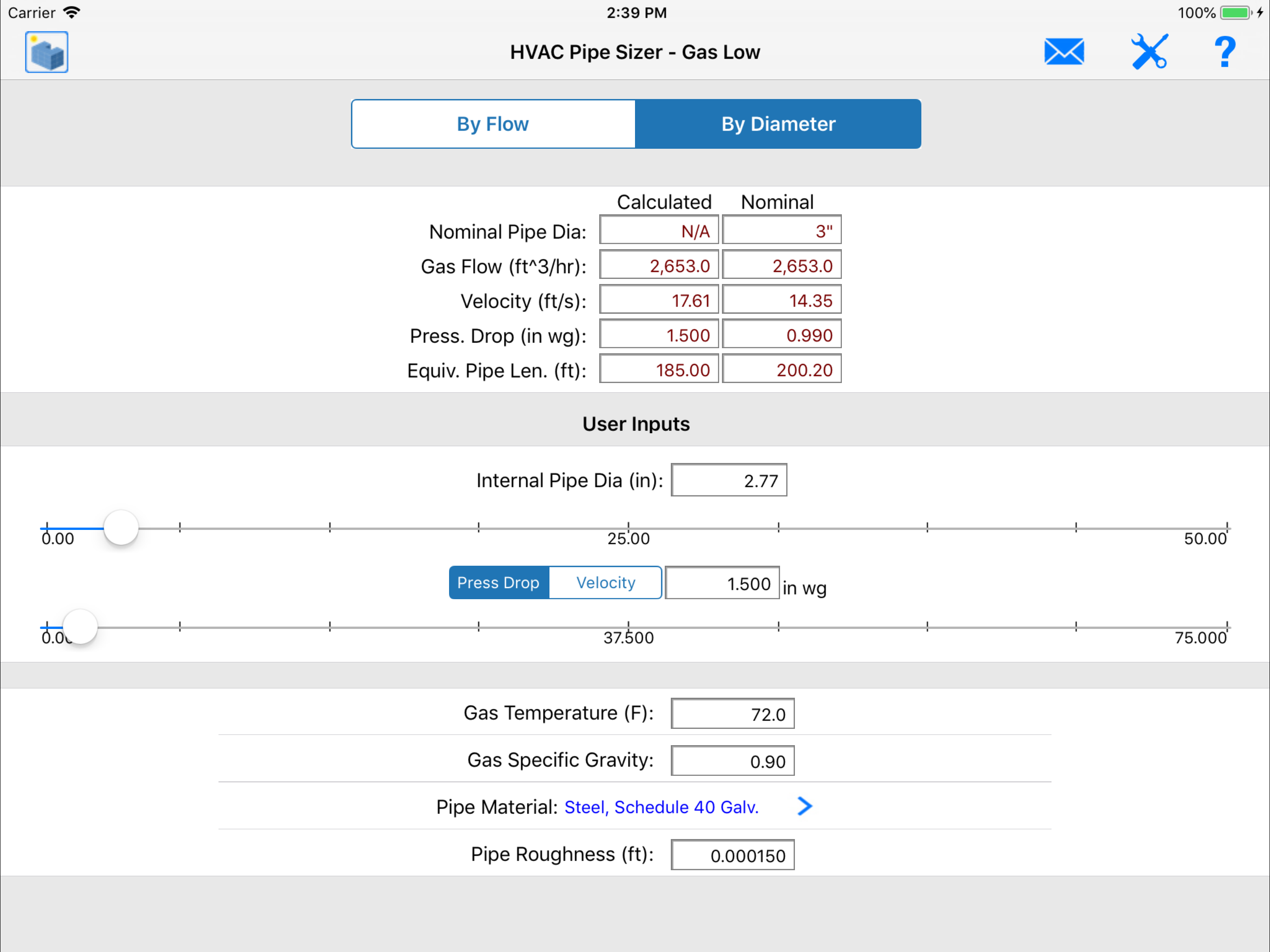Select the By Diameter tab
This screenshot has width=1270, height=952.
pos(778,124)
